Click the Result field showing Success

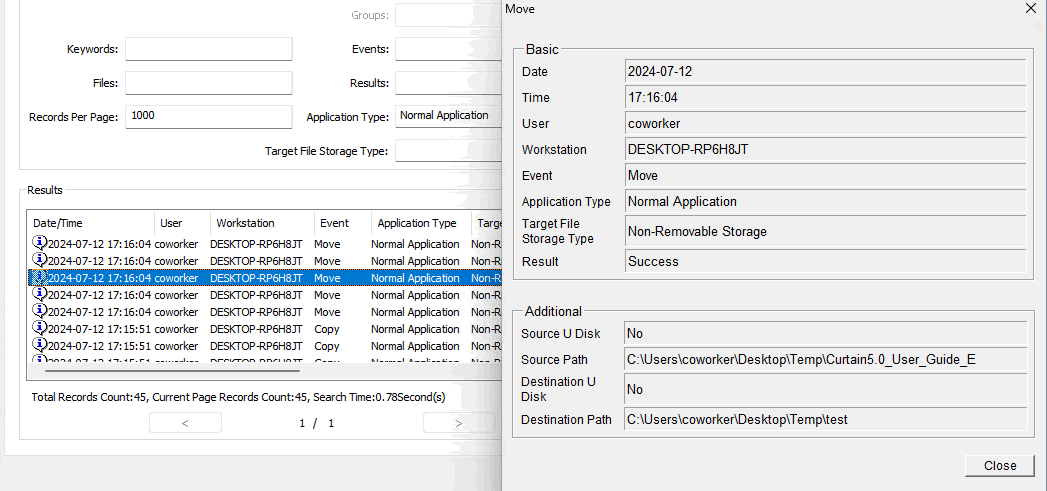825,261
